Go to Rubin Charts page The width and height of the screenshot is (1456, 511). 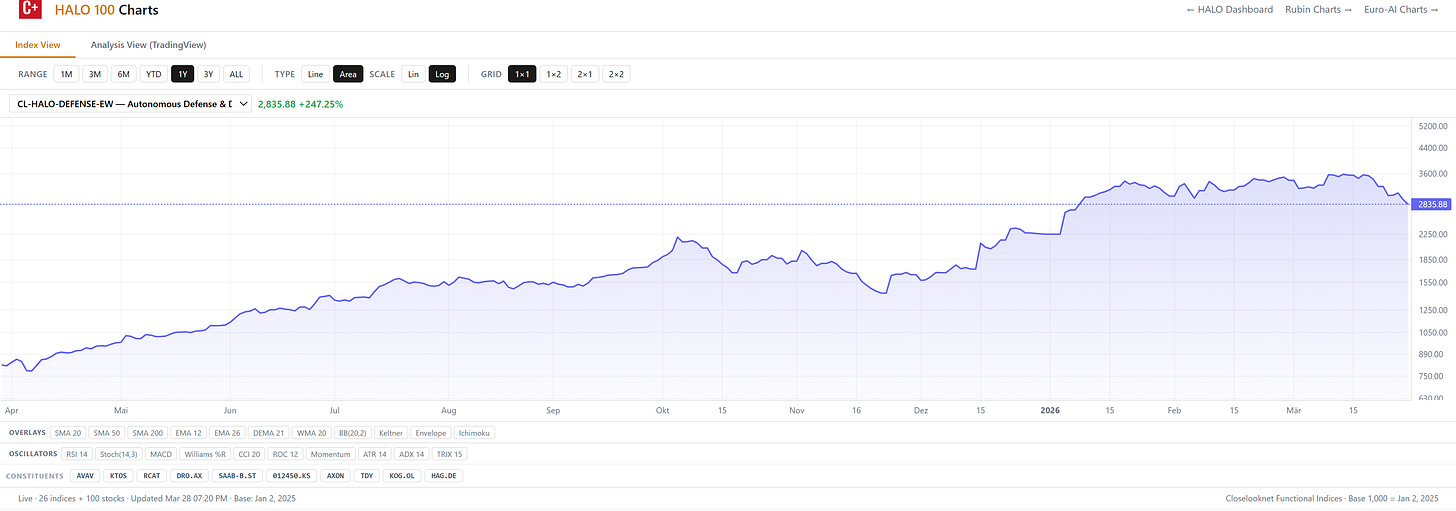[x=1318, y=10]
